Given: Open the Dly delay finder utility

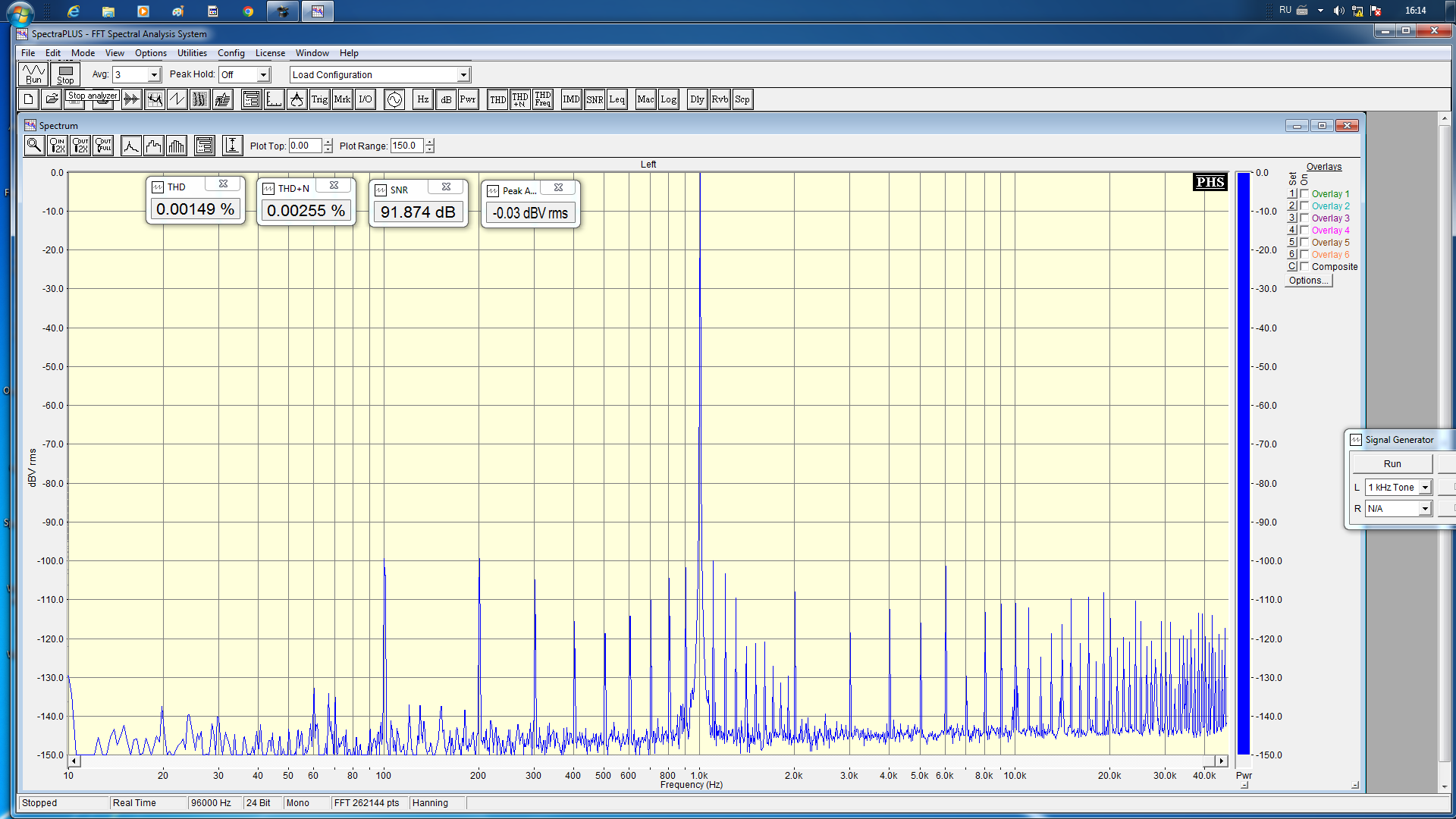Looking at the screenshot, I should tap(698, 99).
